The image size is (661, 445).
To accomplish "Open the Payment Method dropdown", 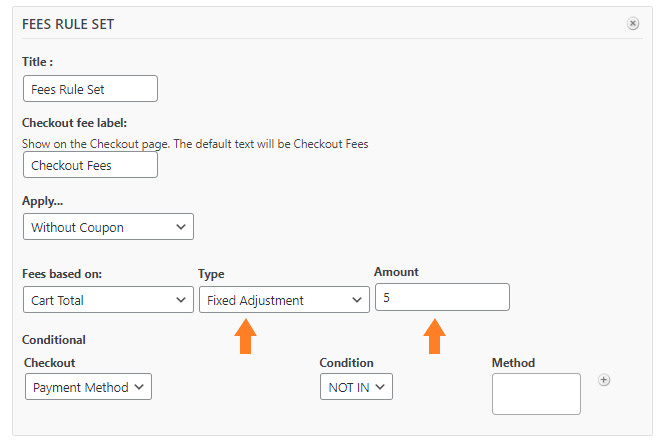I will point(88,386).
